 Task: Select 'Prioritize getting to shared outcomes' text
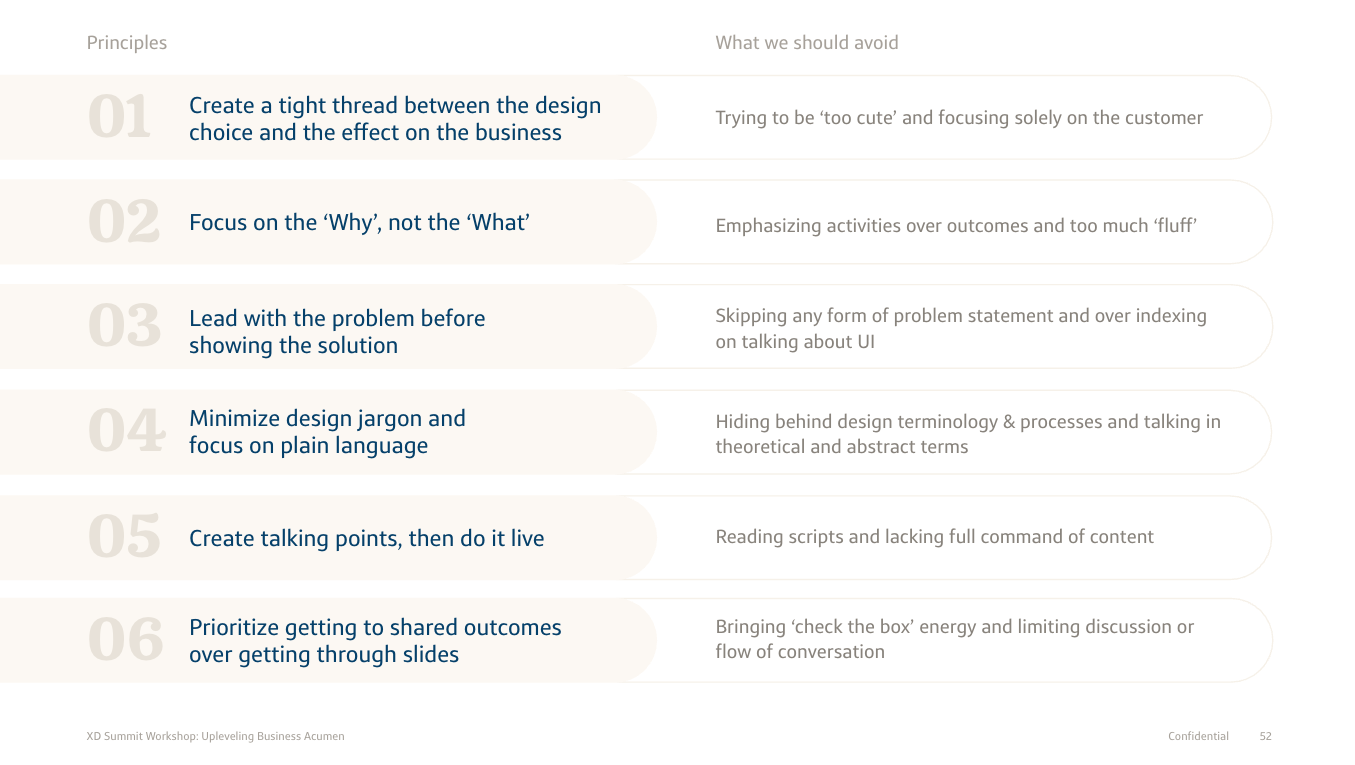[375, 641]
